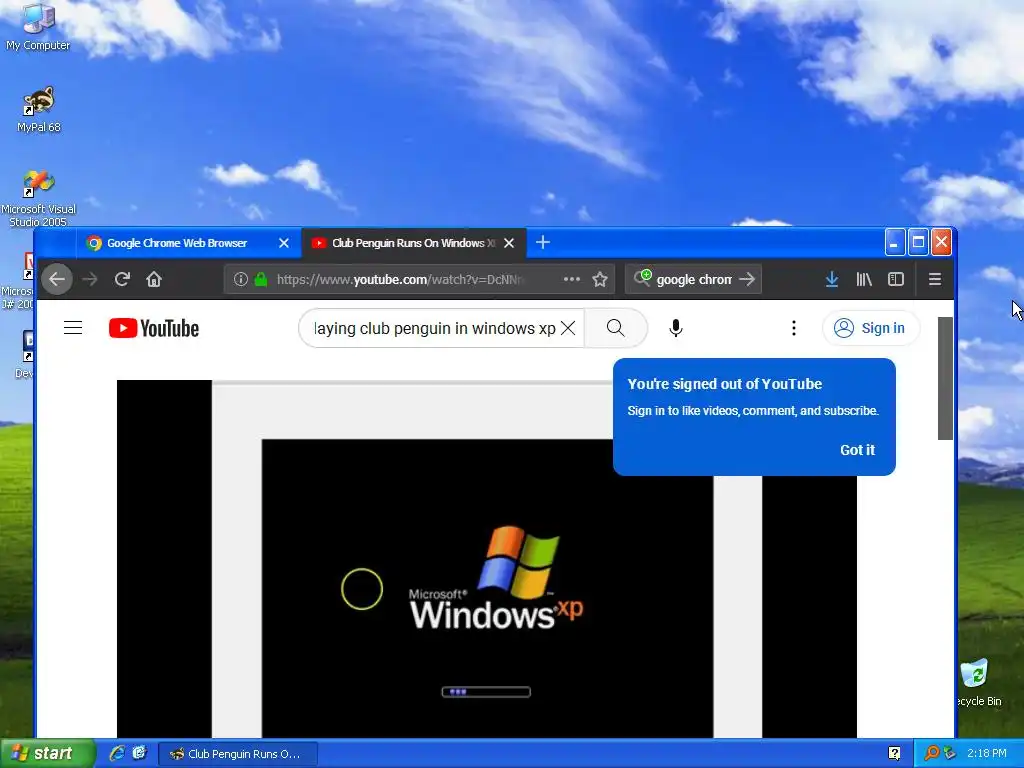Bookmark this page with the star icon
Screen dimensions: 1024x768
tap(600, 280)
